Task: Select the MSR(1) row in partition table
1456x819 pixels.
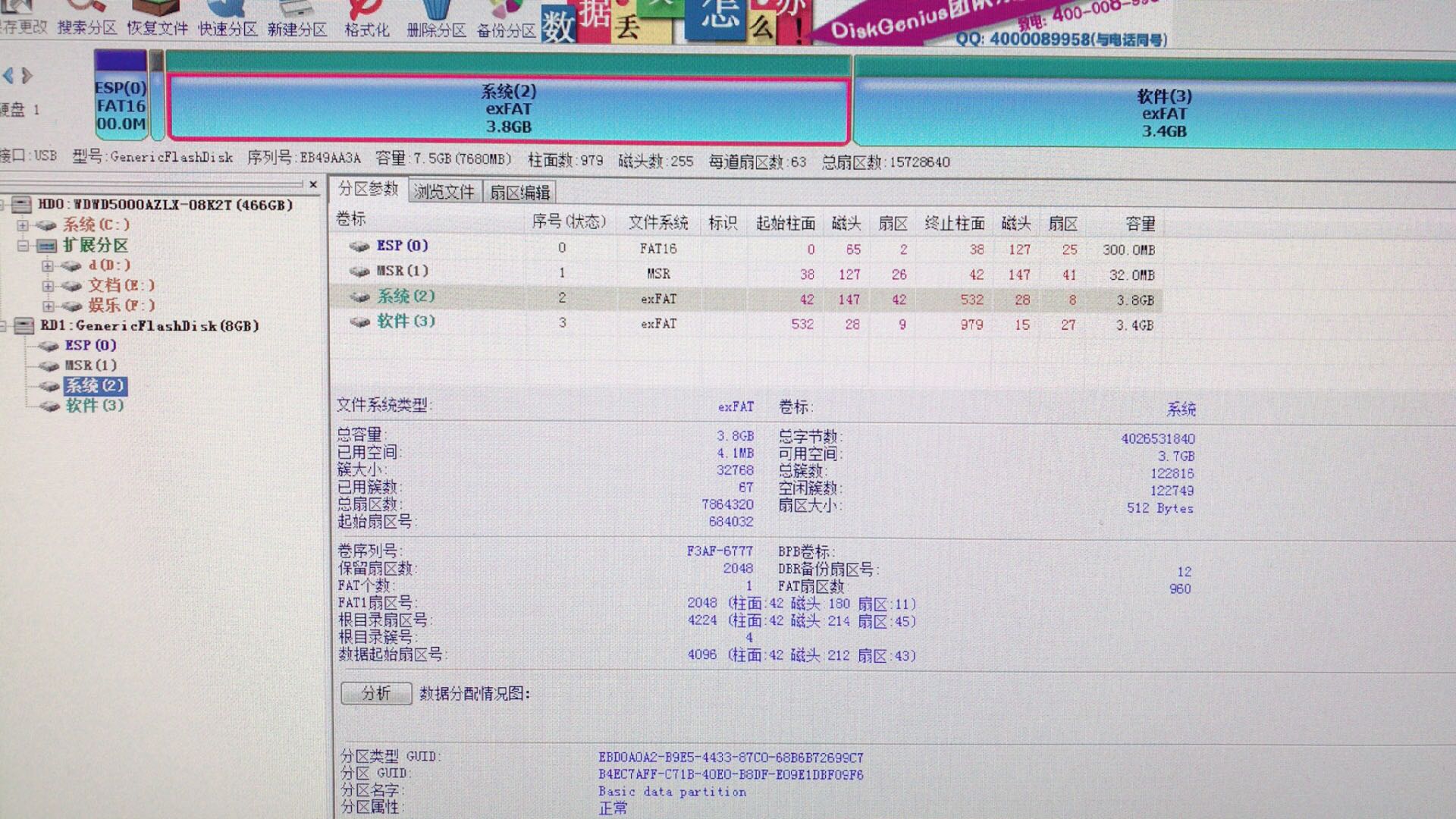Action: click(402, 271)
